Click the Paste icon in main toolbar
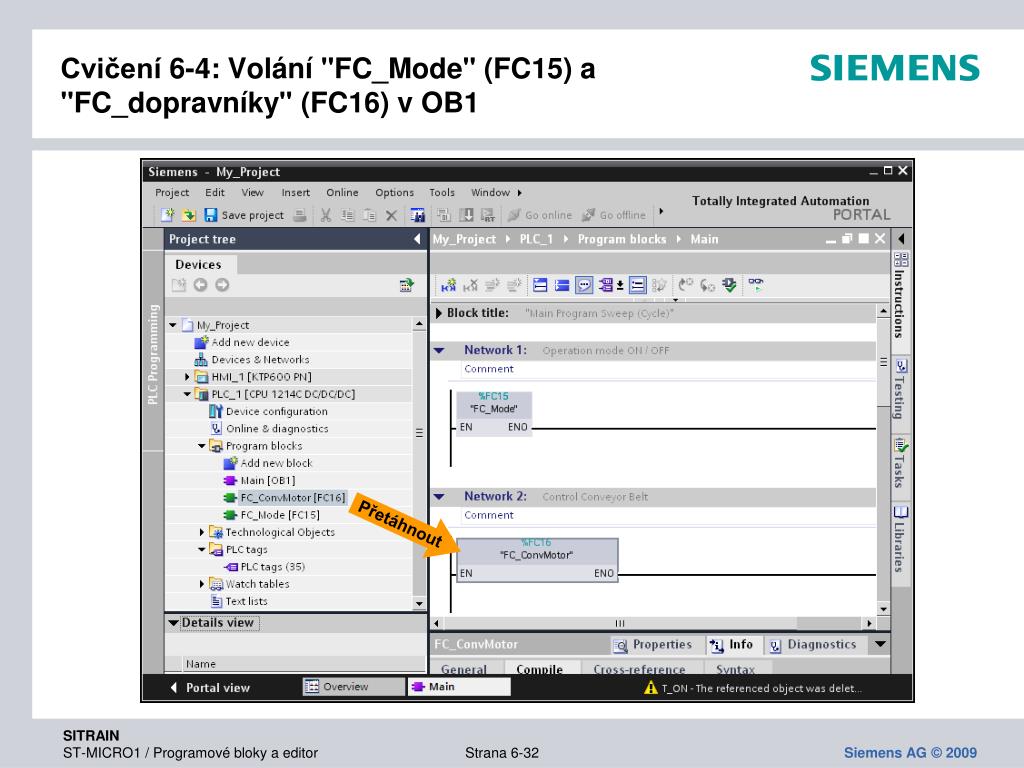Image resolution: width=1024 pixels, height=768 pixels. 370,215
